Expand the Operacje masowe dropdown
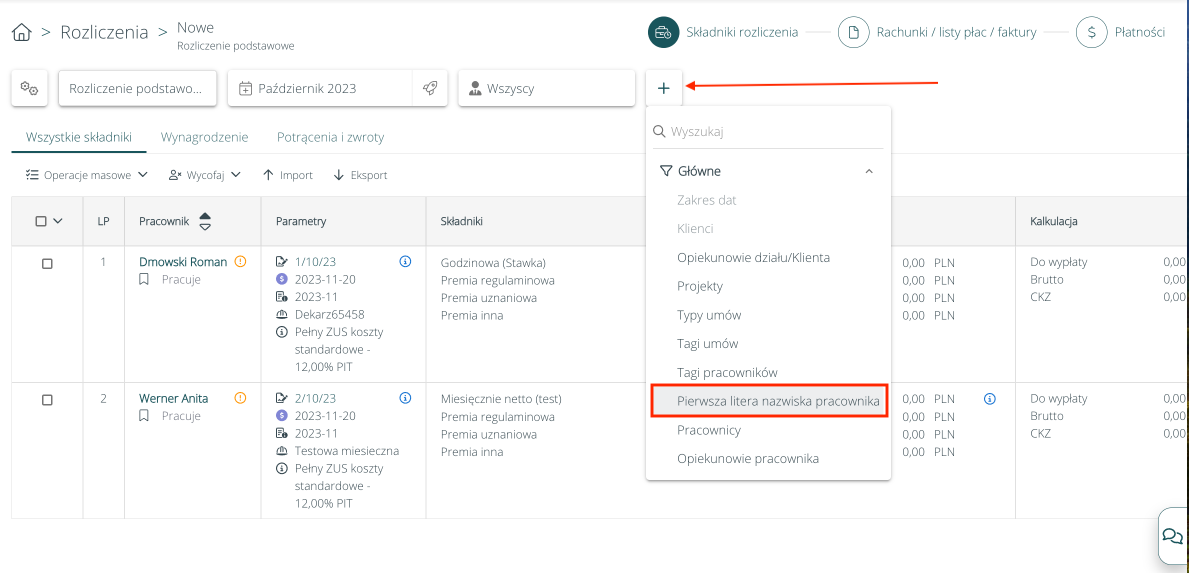Image resolution: width=1189 pixels, height=573 pixels. tap(87, 175)
